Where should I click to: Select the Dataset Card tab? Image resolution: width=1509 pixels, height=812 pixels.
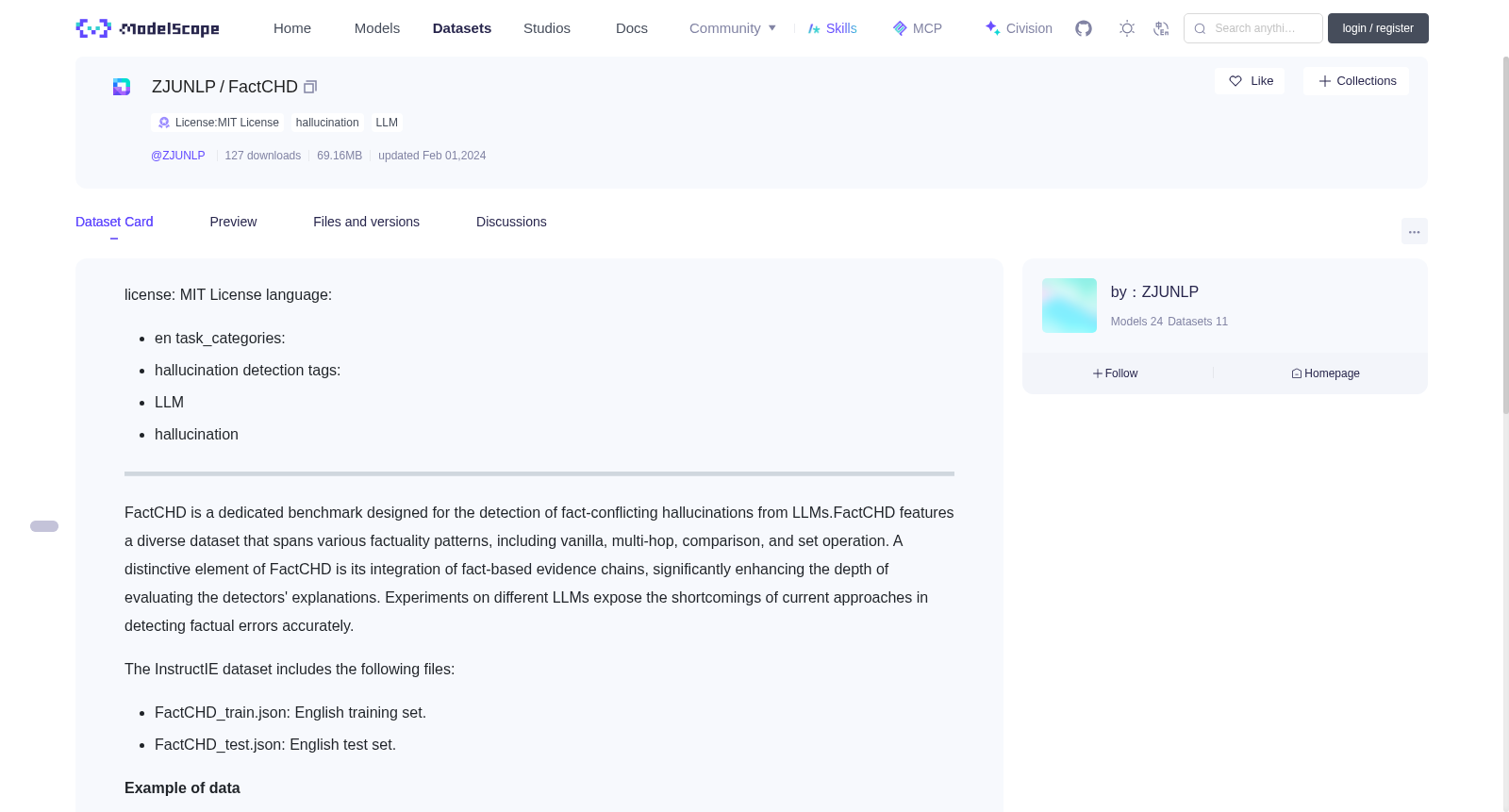pos(114,222)
